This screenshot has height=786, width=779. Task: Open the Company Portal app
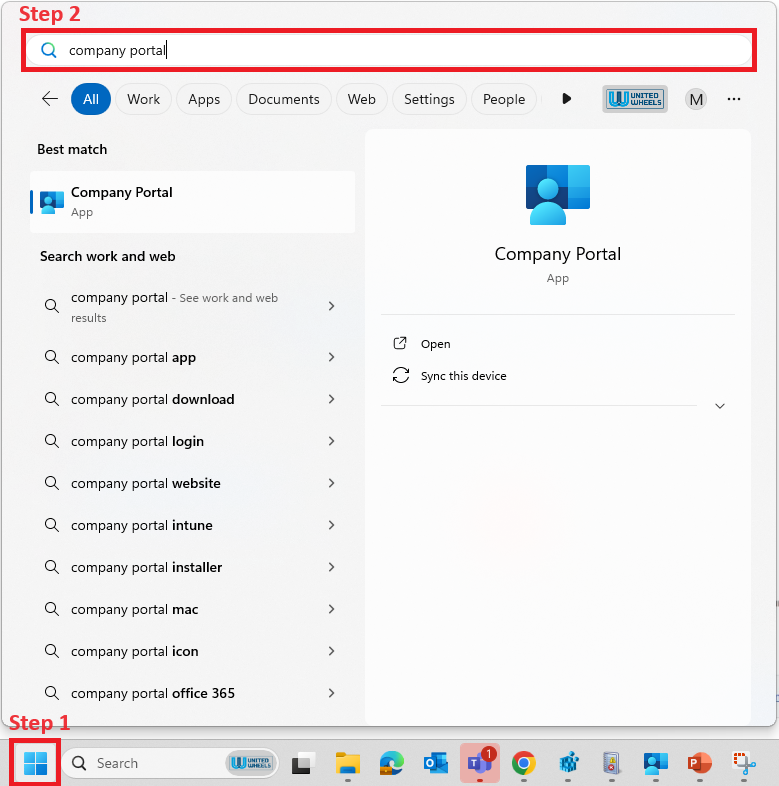tap(435, 344)
